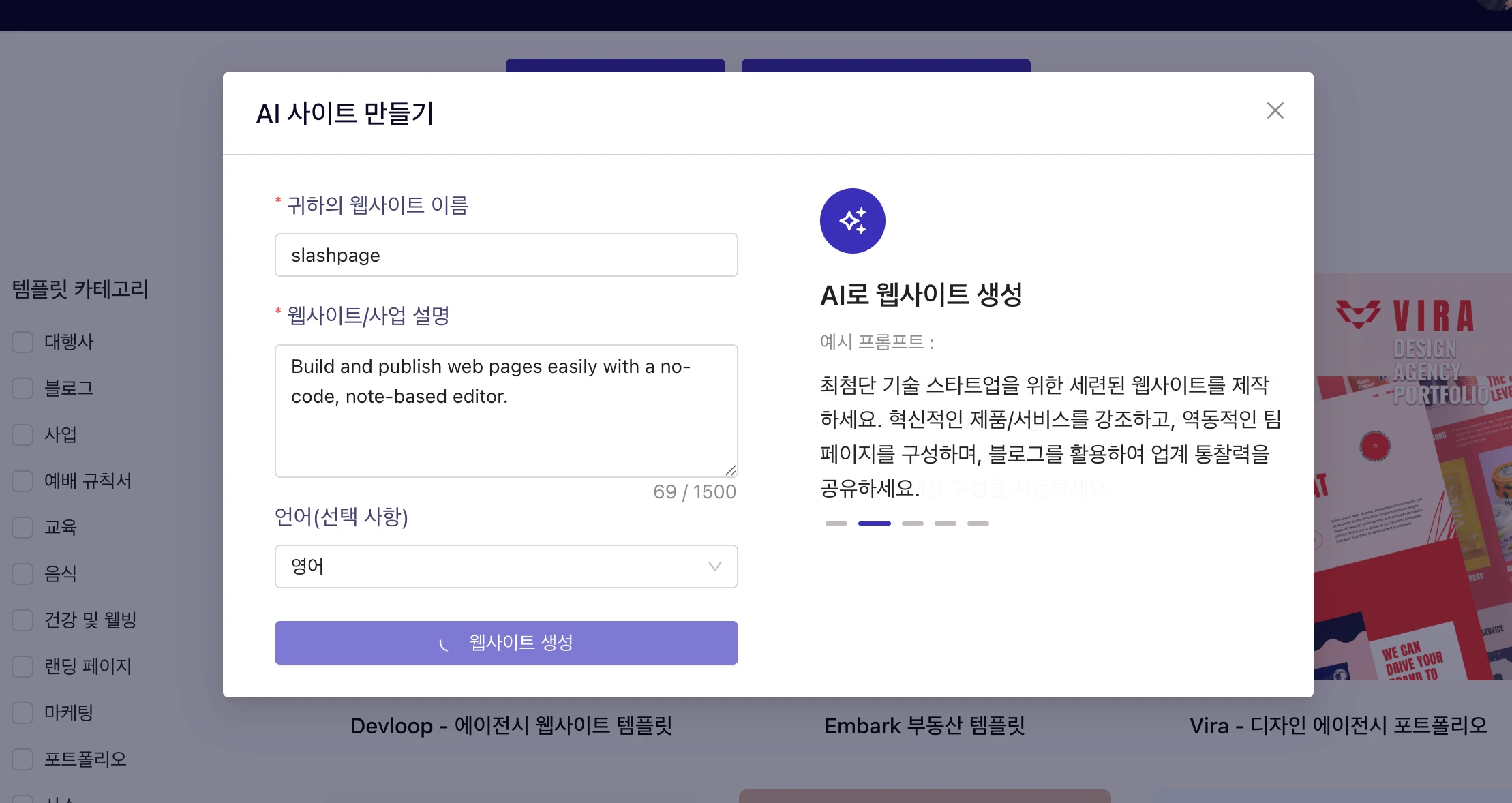Select the third example prompt indicator
This screenshot has width=1512, height=803.
[x=912, y=524]
